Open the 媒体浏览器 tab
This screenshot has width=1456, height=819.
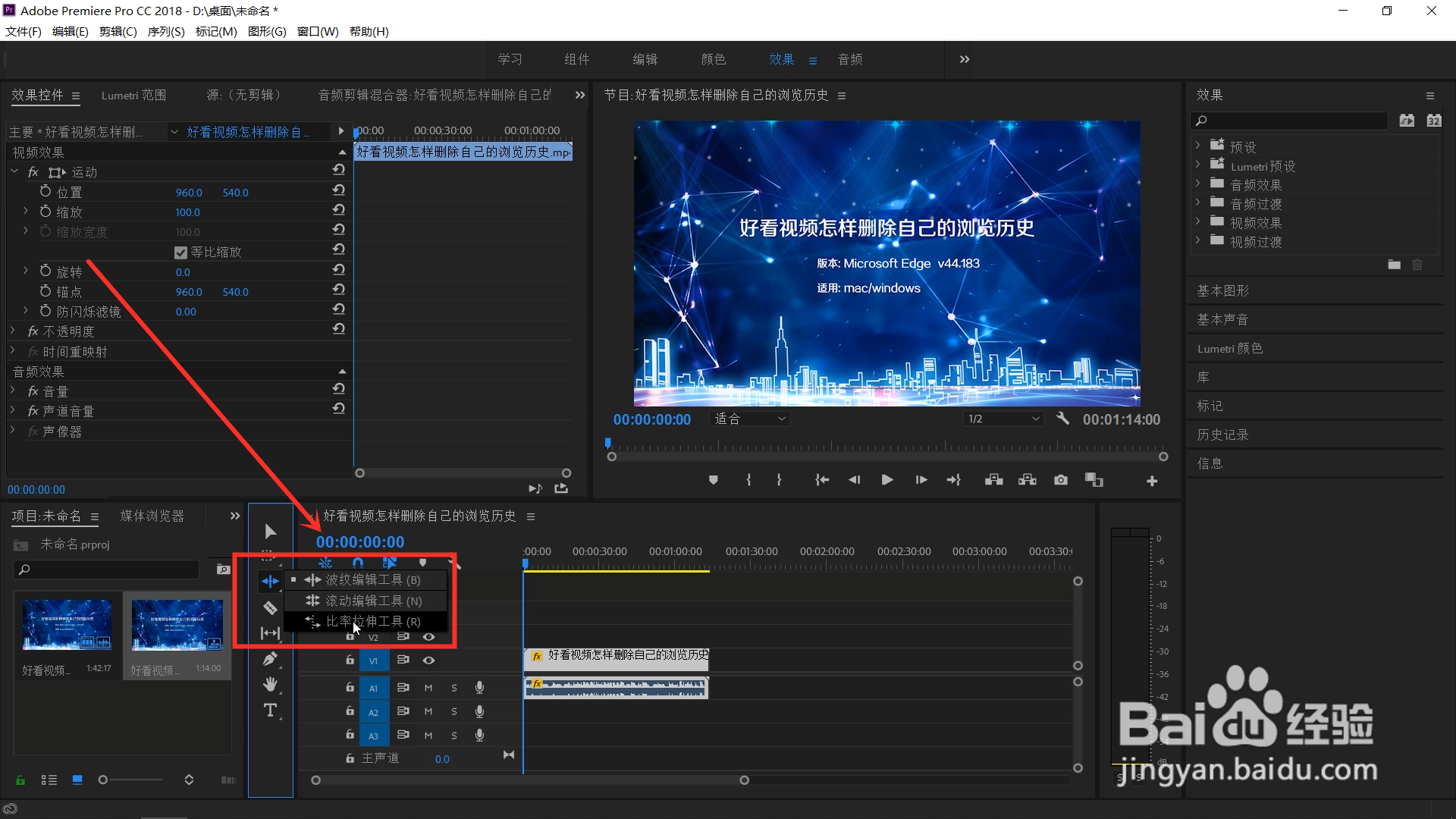[152, 516]
